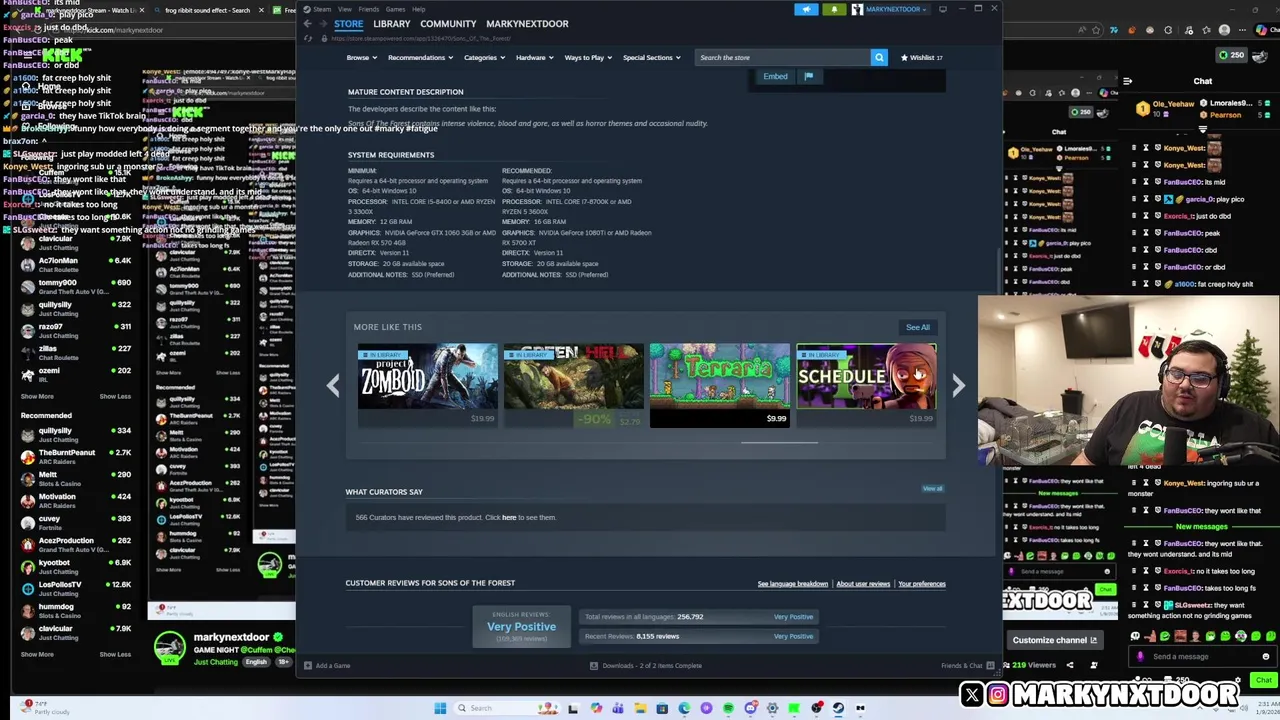Open Steam announcements megaphone button
Image resolution: width=1280 pixels, height=720 pixels.
tap(807, 9)
